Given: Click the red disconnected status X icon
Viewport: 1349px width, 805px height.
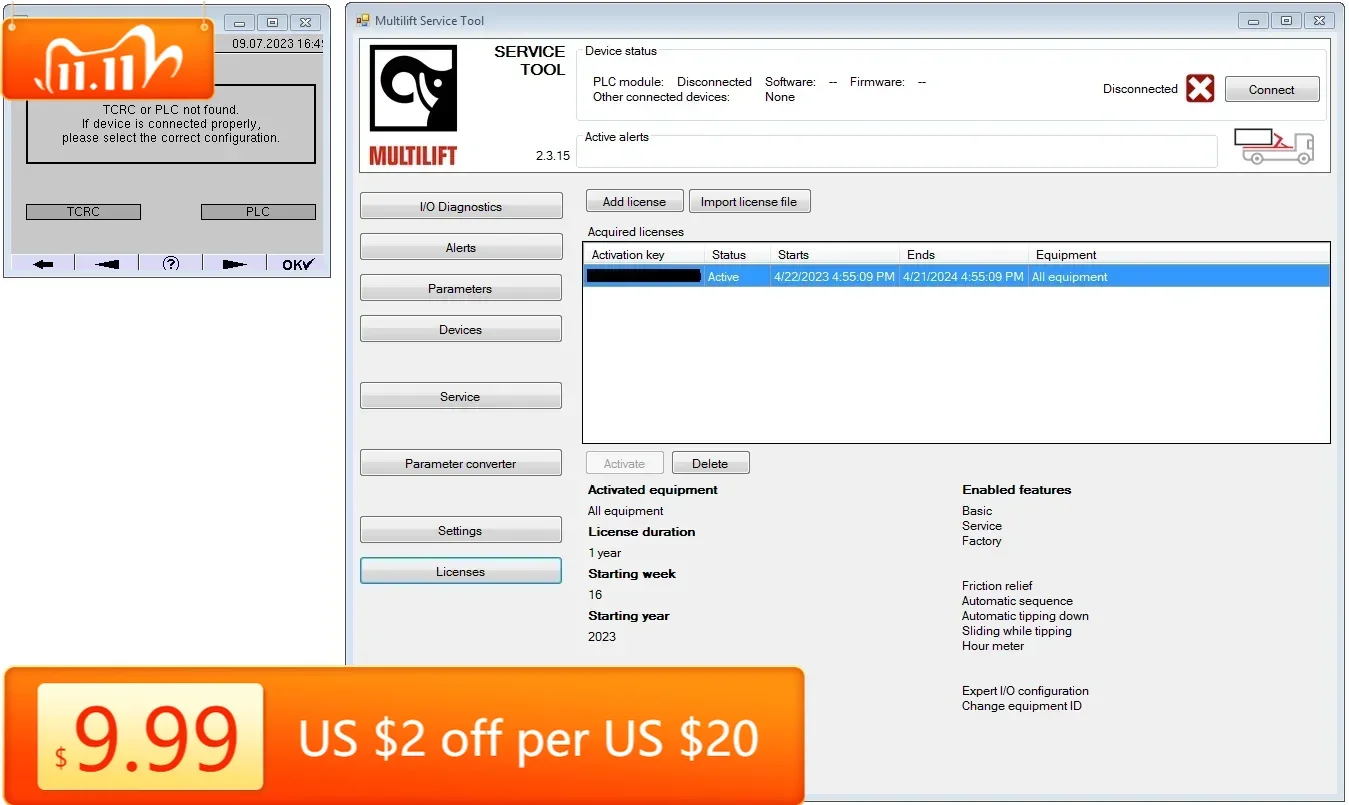Looking at the screenshot, I should (1200, 89).
